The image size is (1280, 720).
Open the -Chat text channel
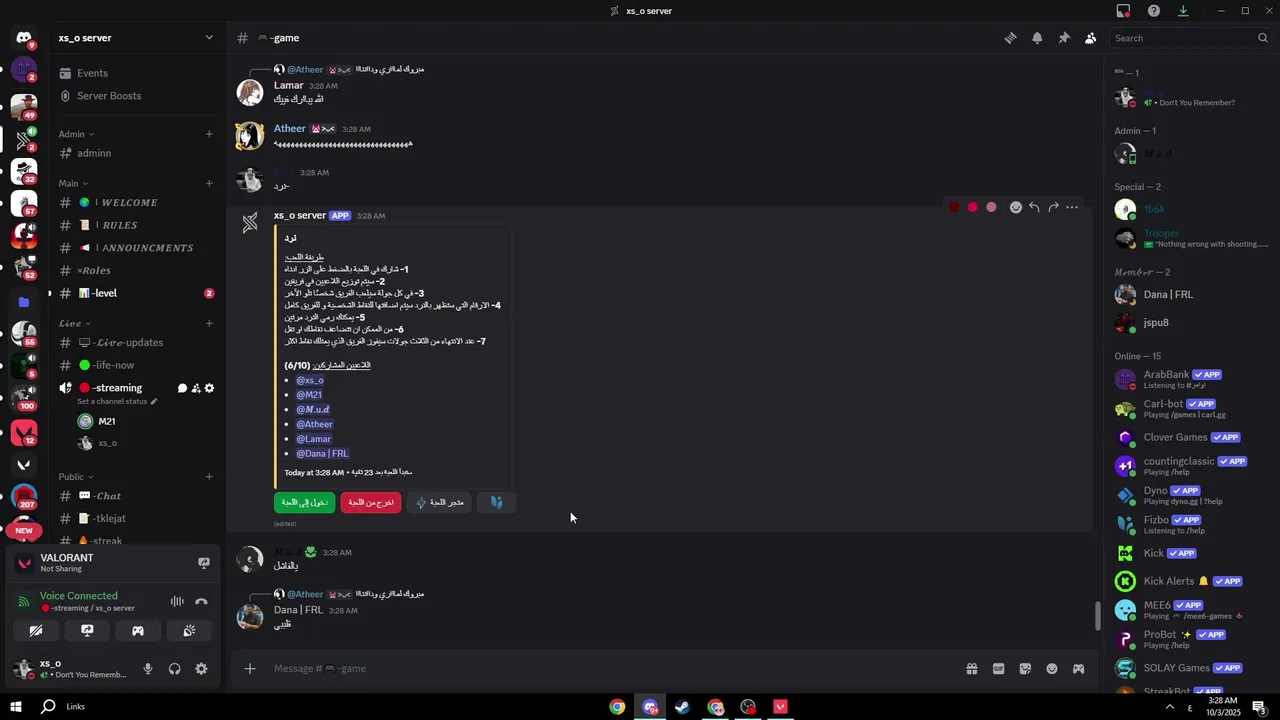135,496
